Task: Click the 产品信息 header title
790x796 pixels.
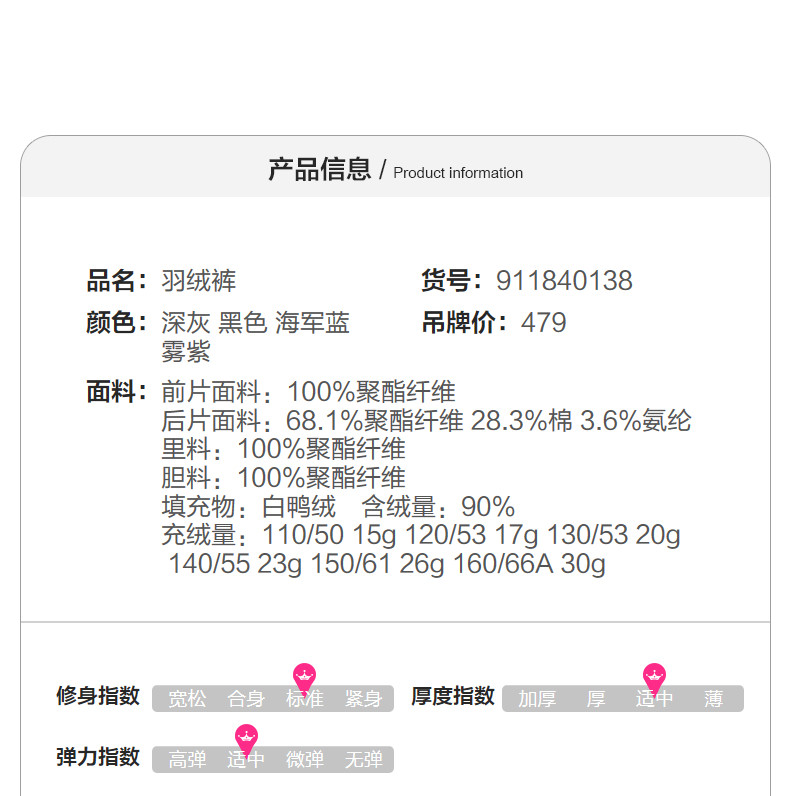Action: click(x=319, y=170)
